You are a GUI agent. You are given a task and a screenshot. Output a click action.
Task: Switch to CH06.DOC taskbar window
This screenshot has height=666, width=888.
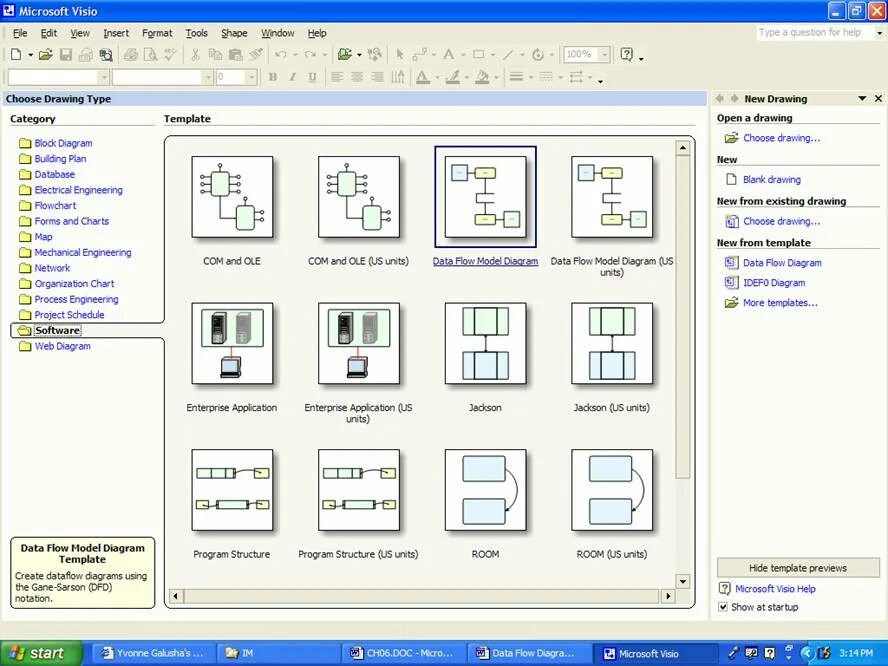[x=403, y=653]
